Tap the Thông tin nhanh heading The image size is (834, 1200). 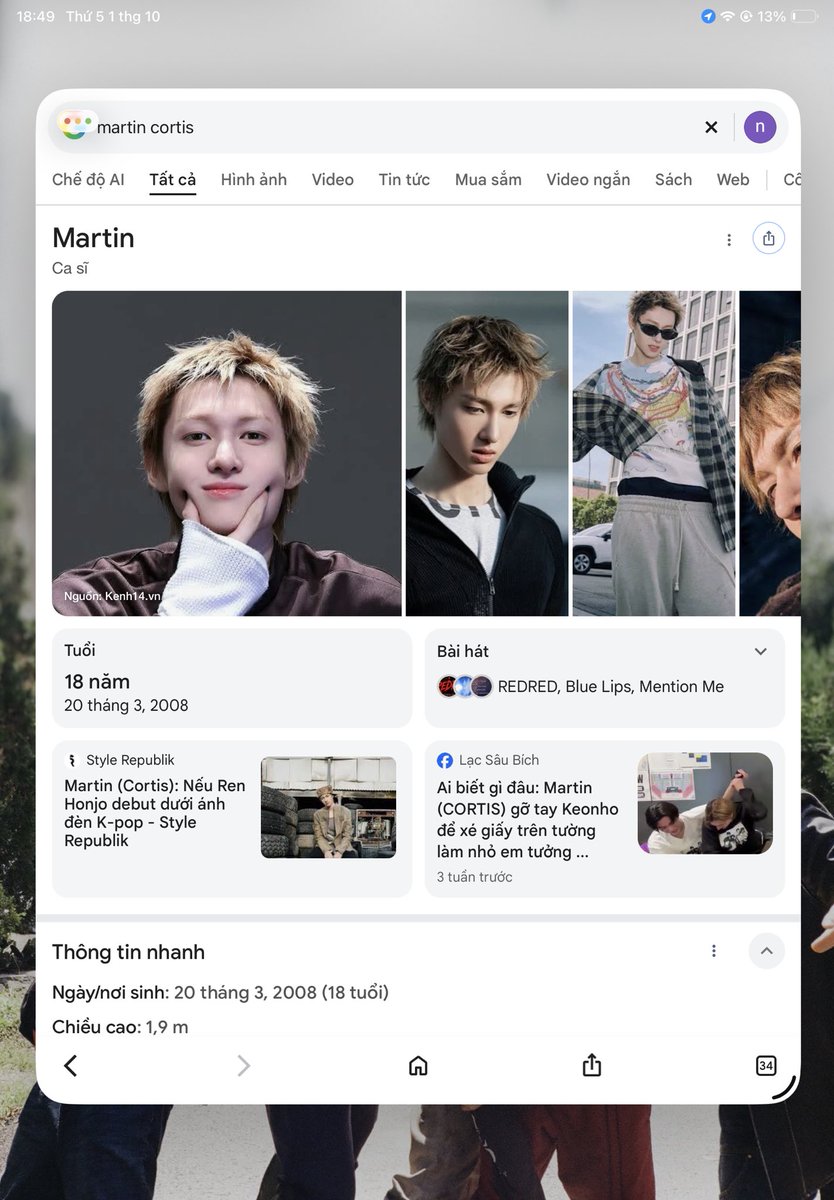coord(128,952)
